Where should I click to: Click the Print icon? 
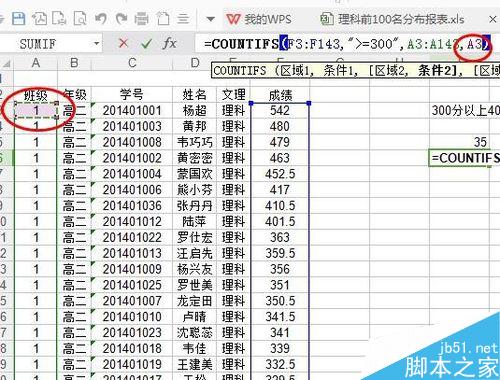coord(141,19)
